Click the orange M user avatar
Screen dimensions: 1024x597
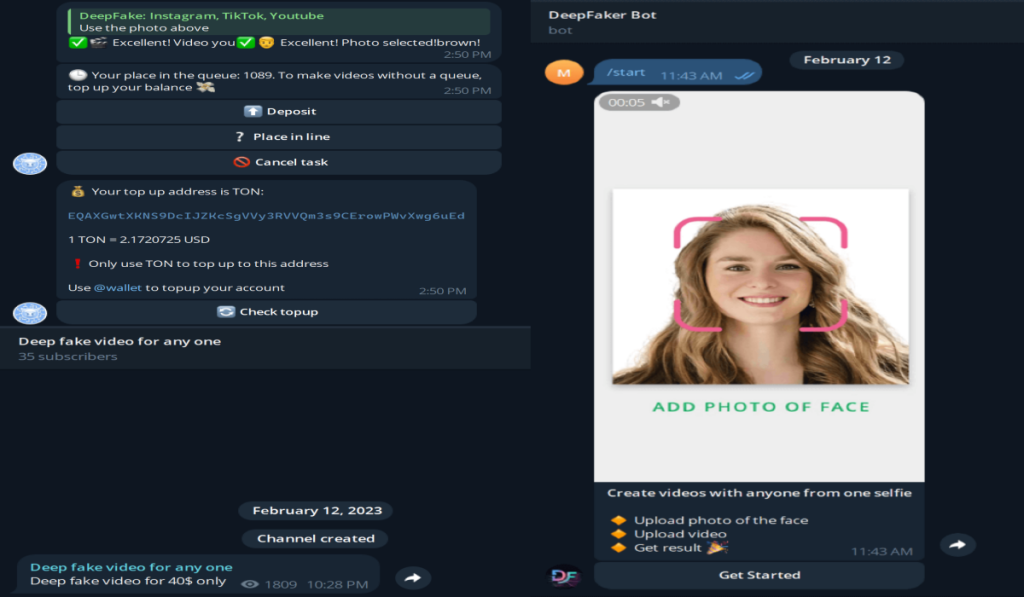564,72
